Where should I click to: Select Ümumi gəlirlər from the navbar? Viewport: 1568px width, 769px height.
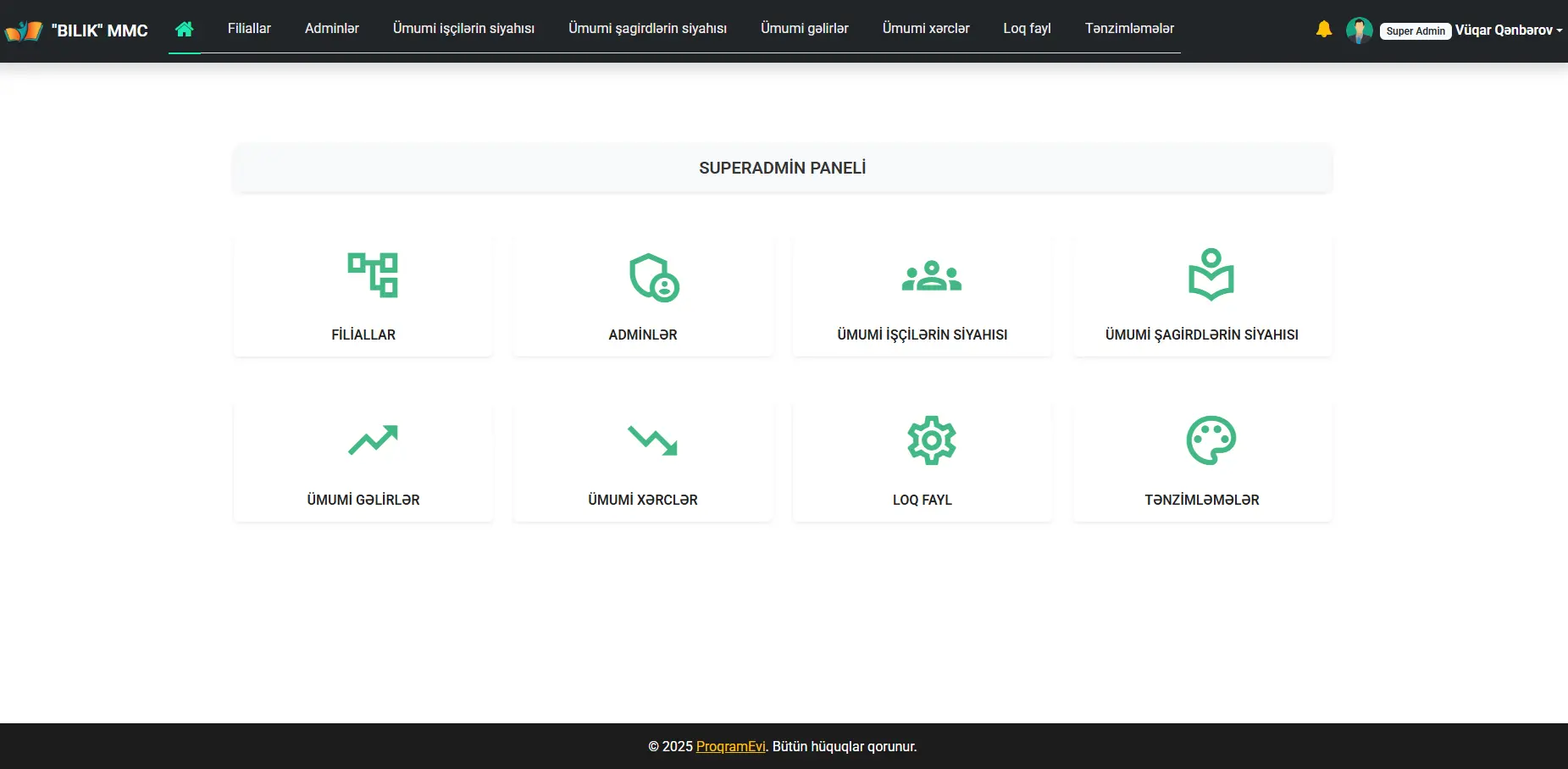[804, 29]
